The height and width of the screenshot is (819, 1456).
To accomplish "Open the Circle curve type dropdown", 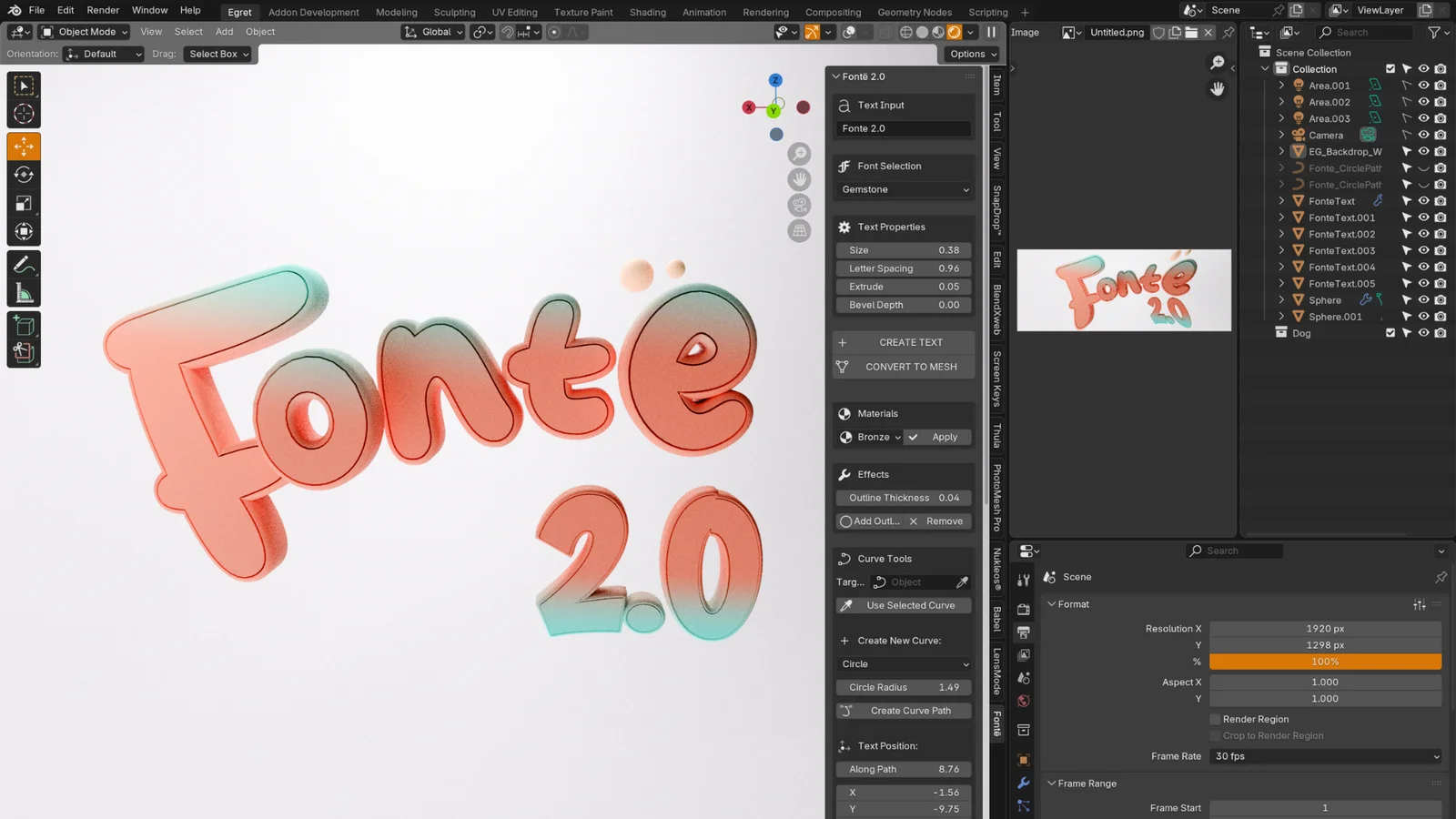I will tap(903, 664).
